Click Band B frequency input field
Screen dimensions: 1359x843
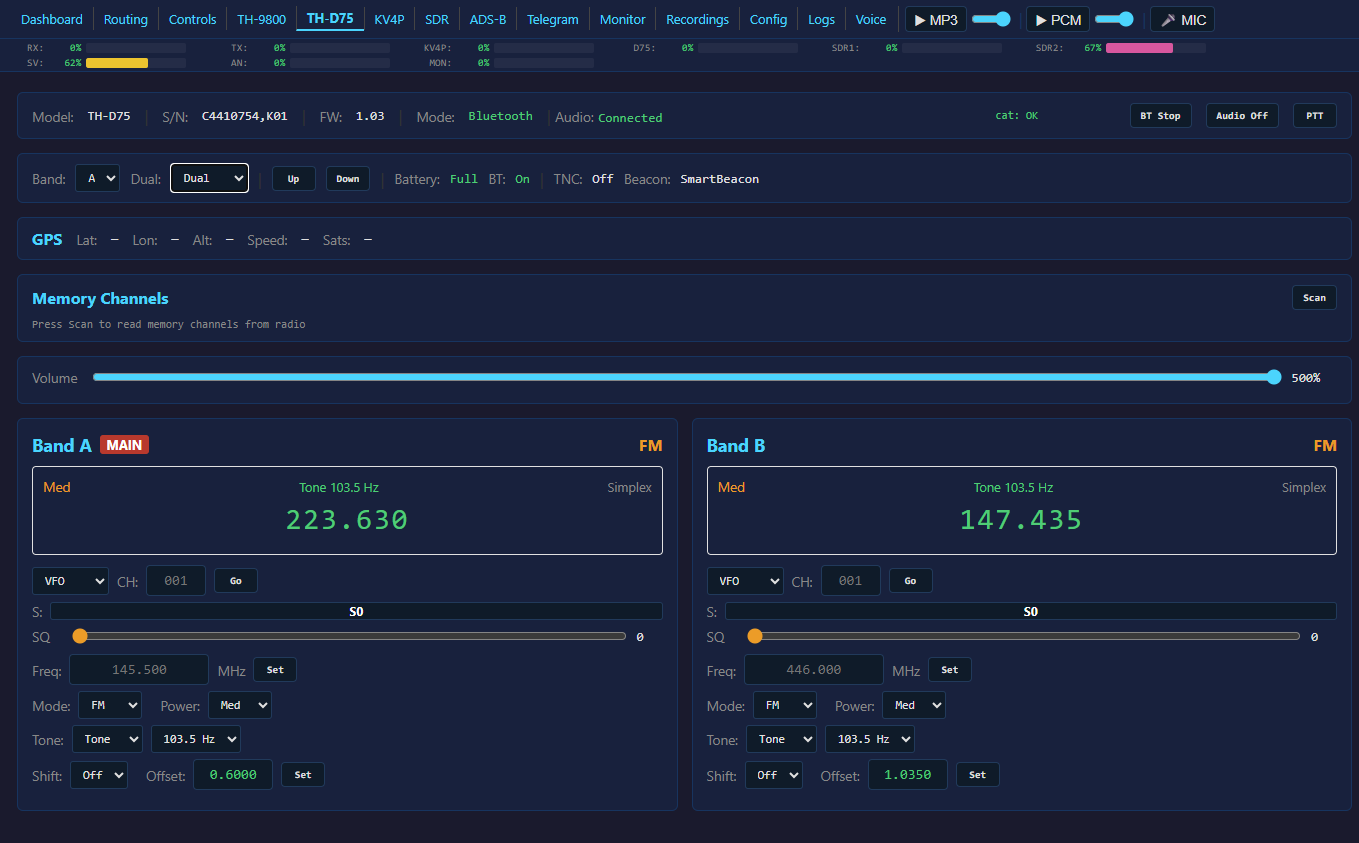click(x=814, y=670)
